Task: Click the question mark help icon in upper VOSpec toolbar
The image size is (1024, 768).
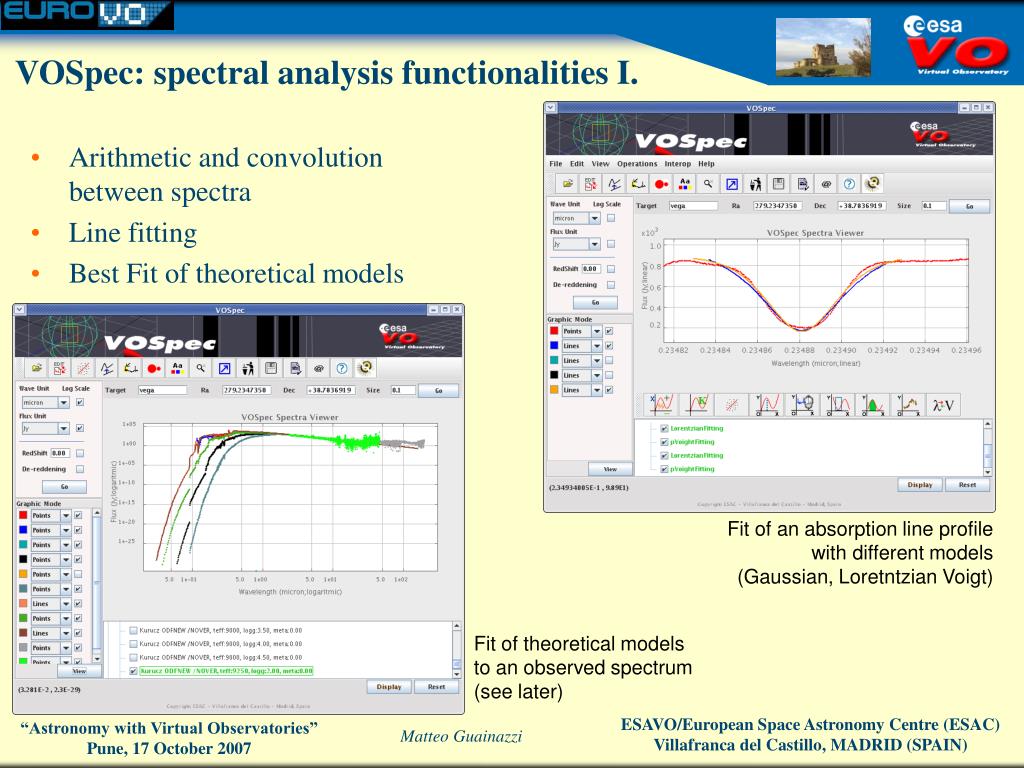Action: click(x=849, y=184)
